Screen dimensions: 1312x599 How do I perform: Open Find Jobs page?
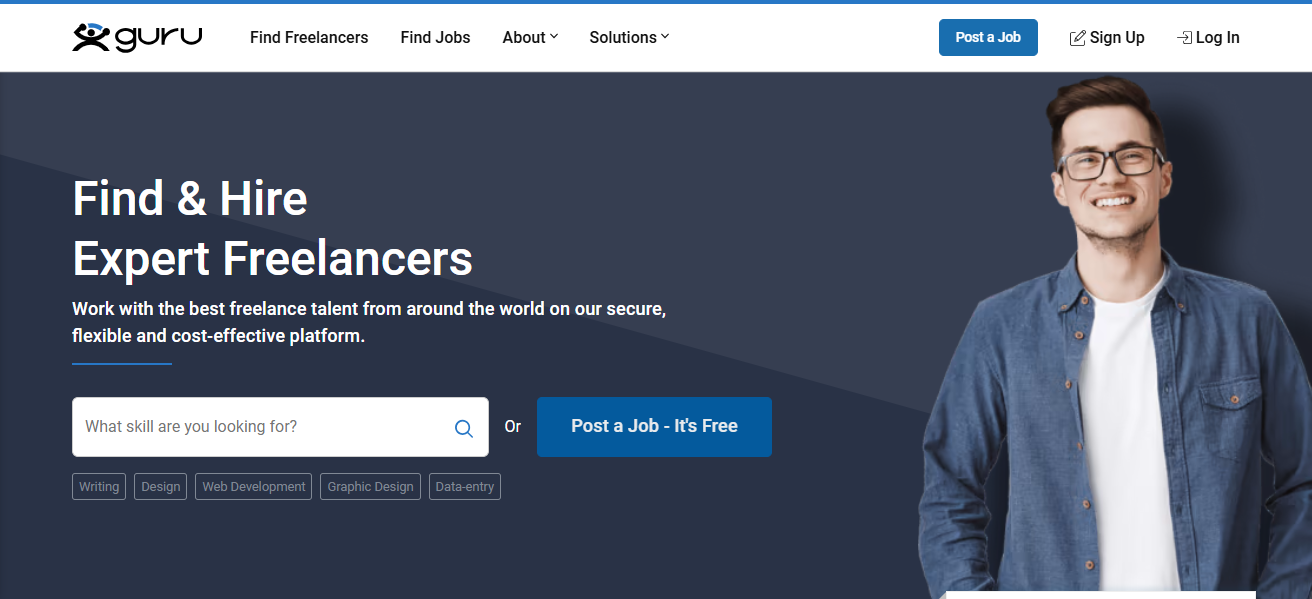pos(435,38)
